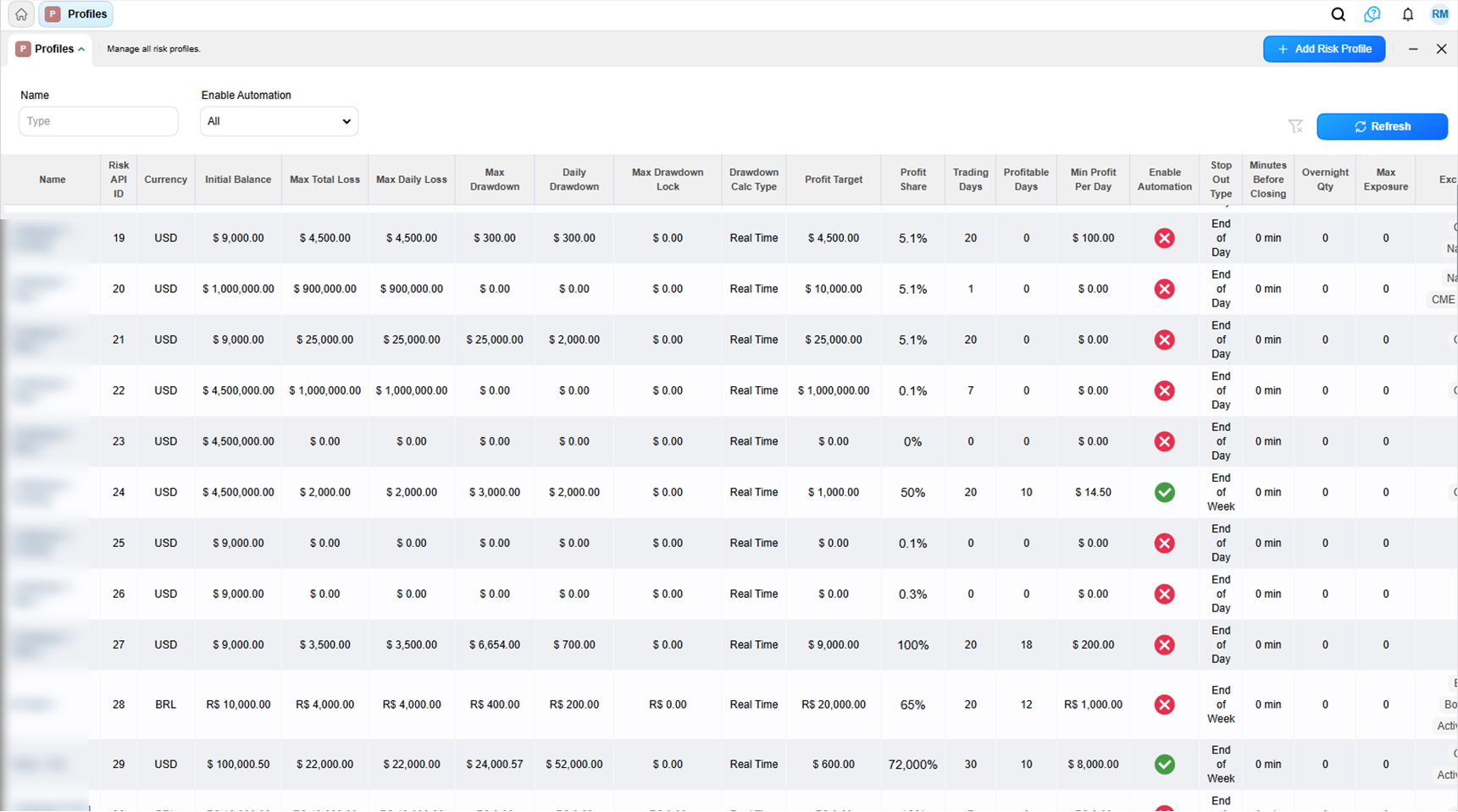The width and height of the screenshot is (1458, 812).
Task: Select Profit Target R$ 20,000.00 cell
Action: pos(834,704)
